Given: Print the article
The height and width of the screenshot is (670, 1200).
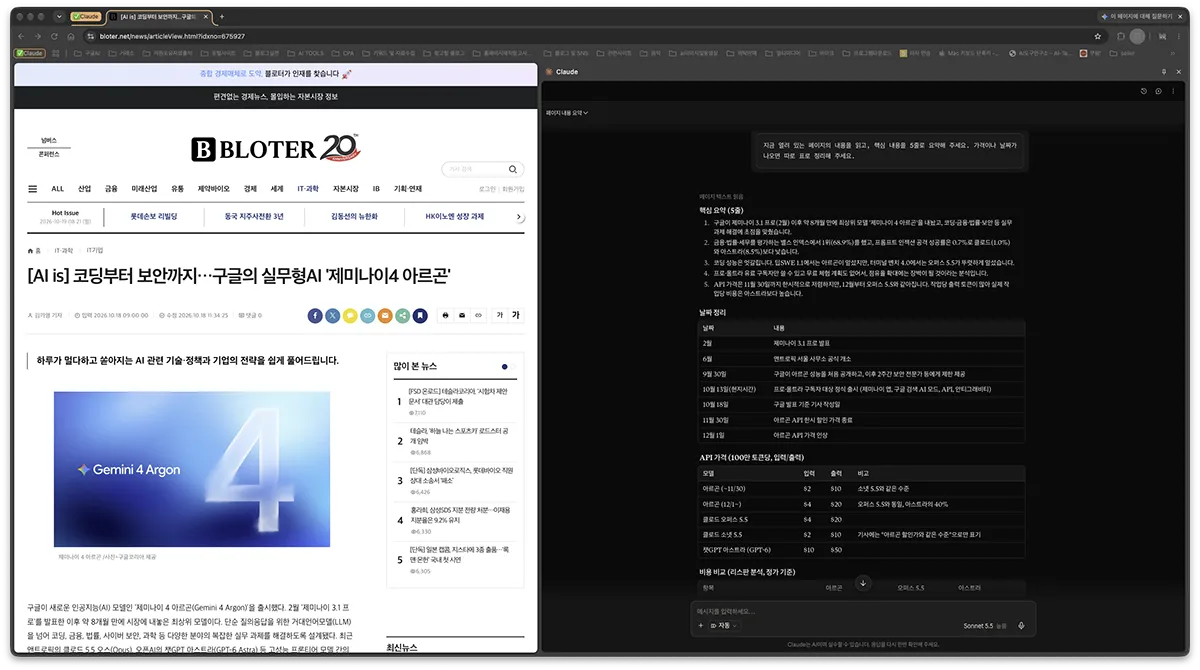Looking at the screenshot, I should (x=446, y=315).
